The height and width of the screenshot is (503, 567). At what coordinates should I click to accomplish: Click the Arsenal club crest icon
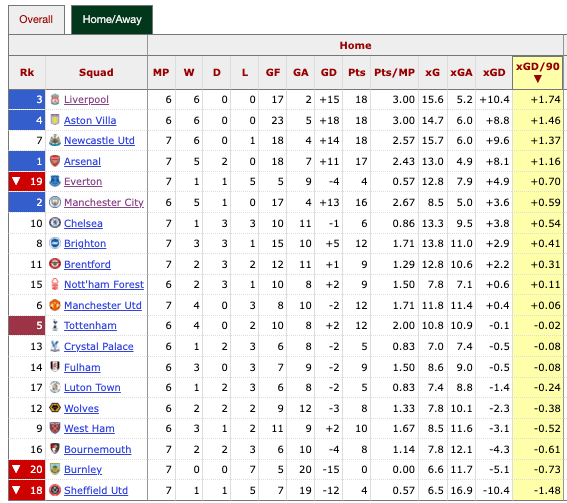55,161
